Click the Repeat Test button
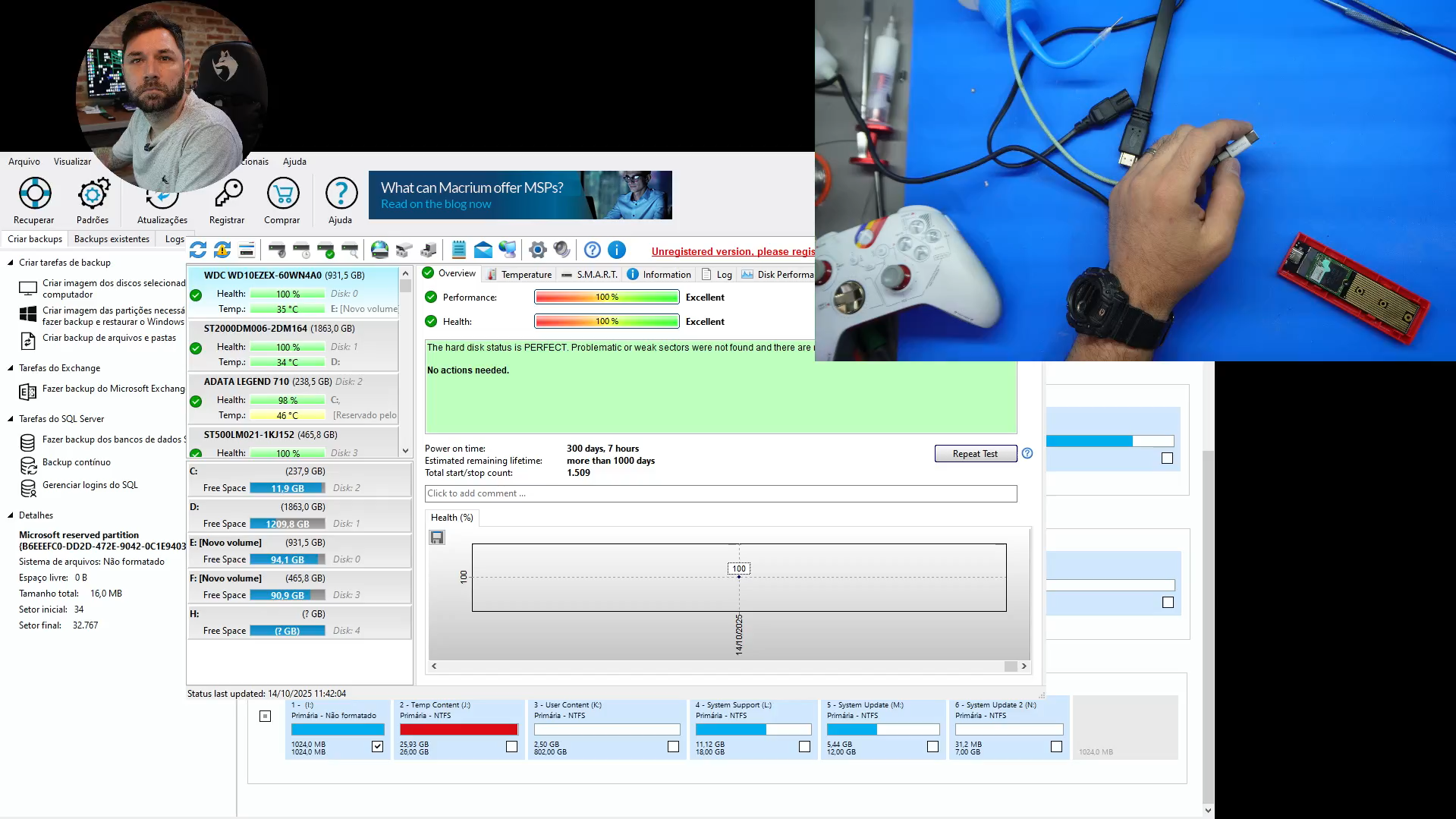1456x819 pixels. click(x=975, y=454)
